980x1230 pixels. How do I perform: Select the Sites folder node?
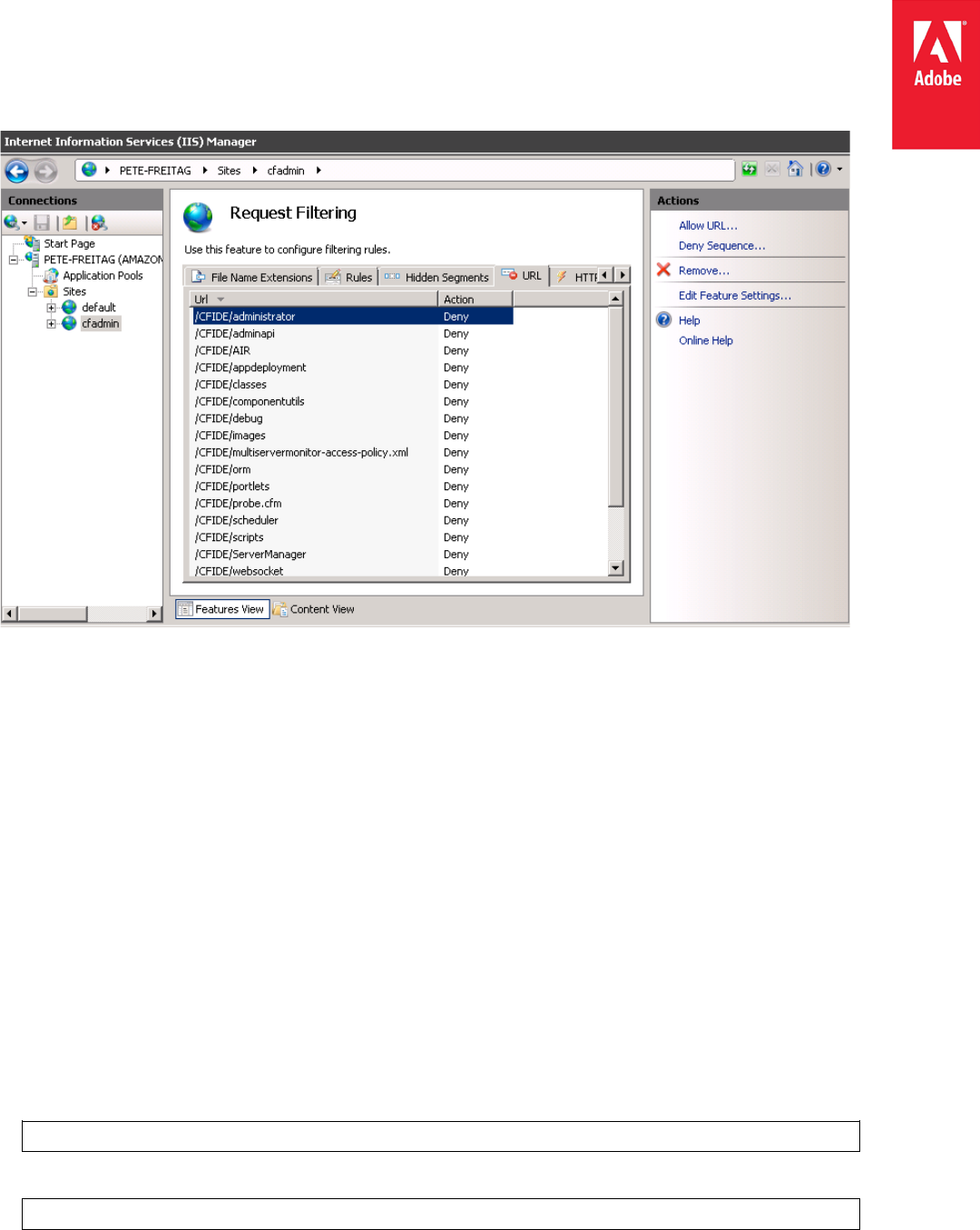click(x=74, y=291)
